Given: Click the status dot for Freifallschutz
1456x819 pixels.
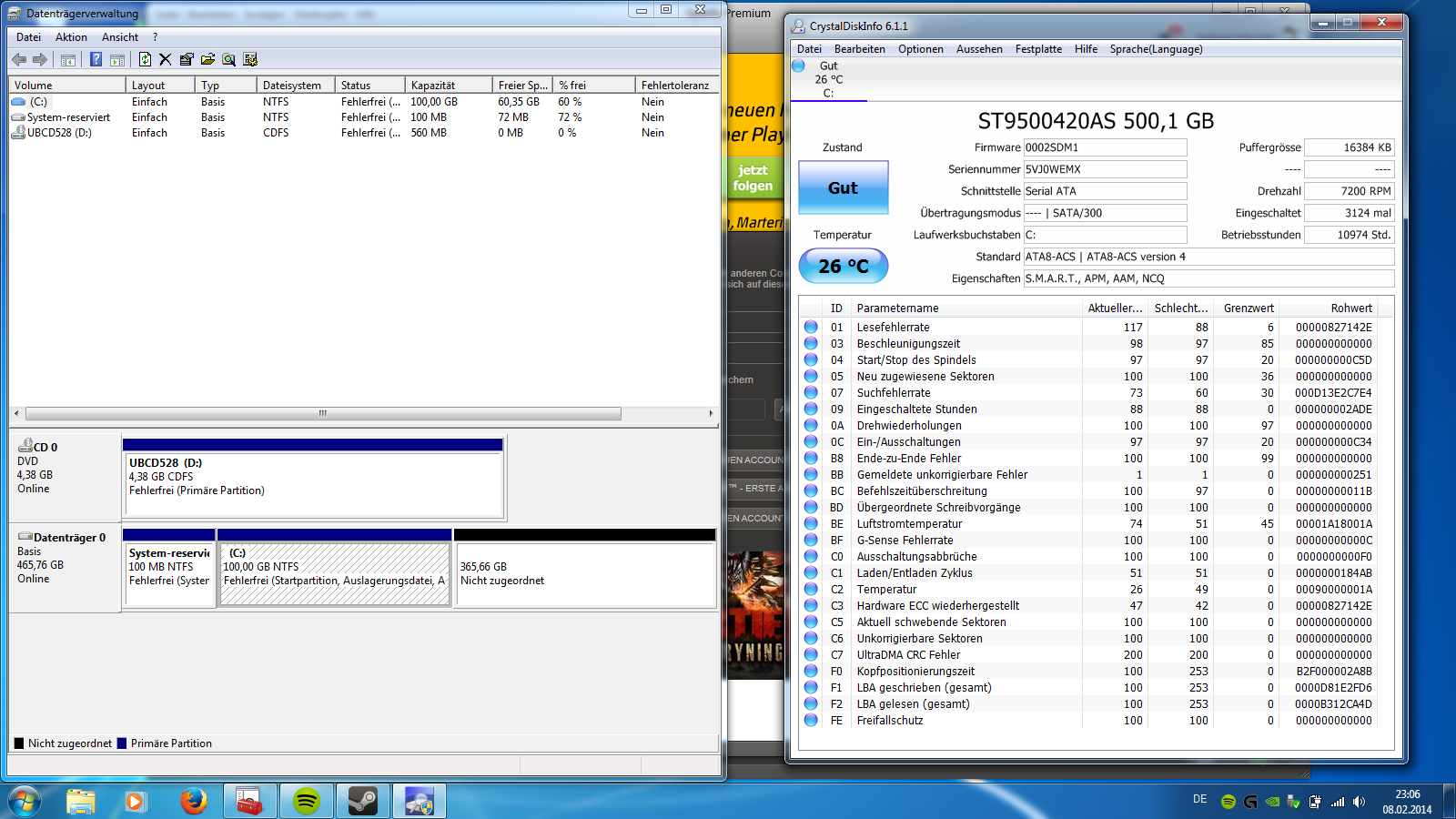Looking at the screenshot, I should pyautogui.click(x=811, y=720).
